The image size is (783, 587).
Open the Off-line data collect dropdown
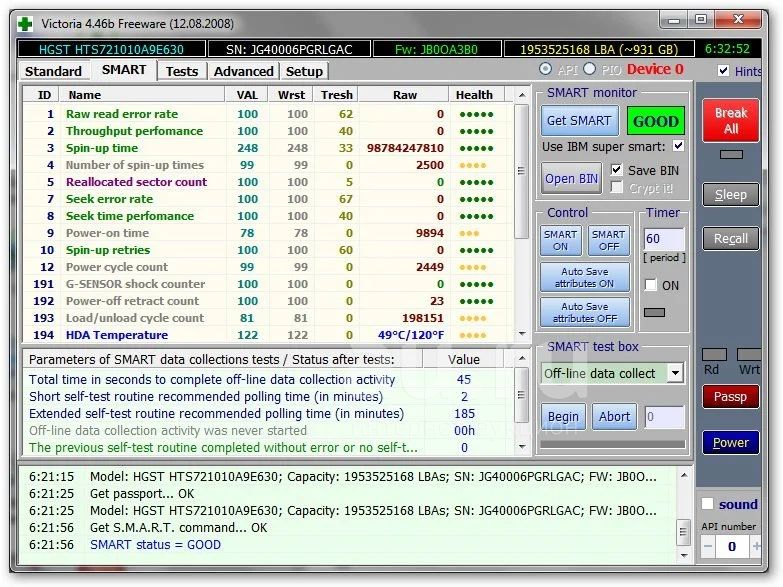(675, 373)
